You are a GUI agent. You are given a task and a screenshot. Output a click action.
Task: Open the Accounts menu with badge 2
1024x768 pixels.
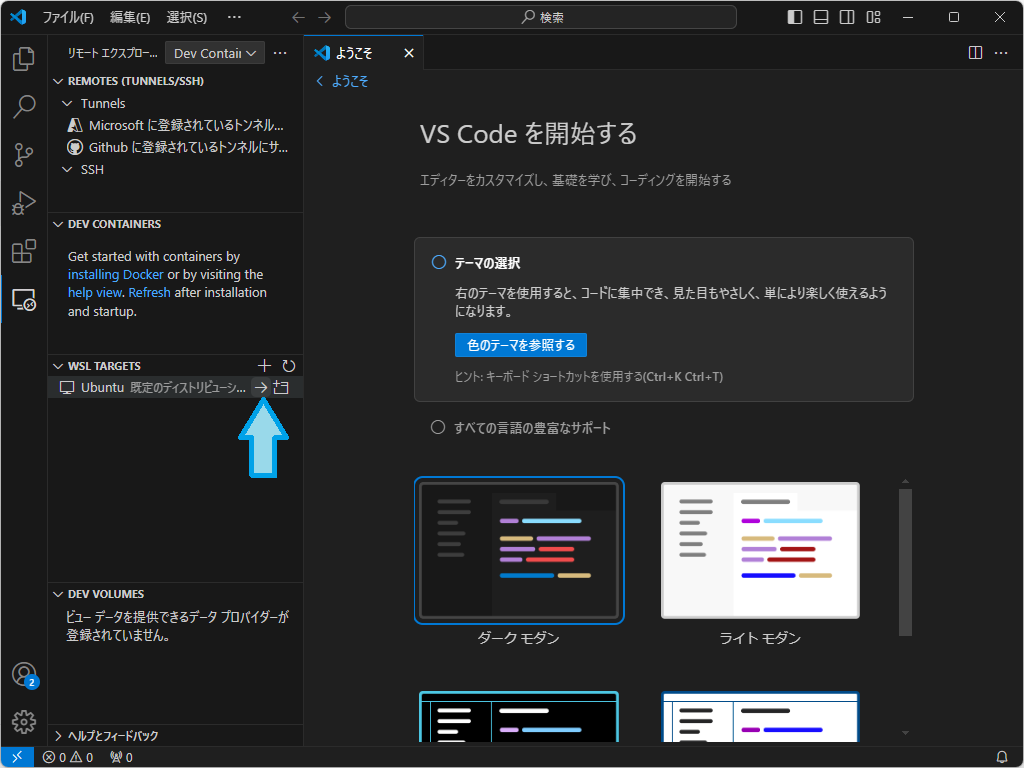point(24,674)
